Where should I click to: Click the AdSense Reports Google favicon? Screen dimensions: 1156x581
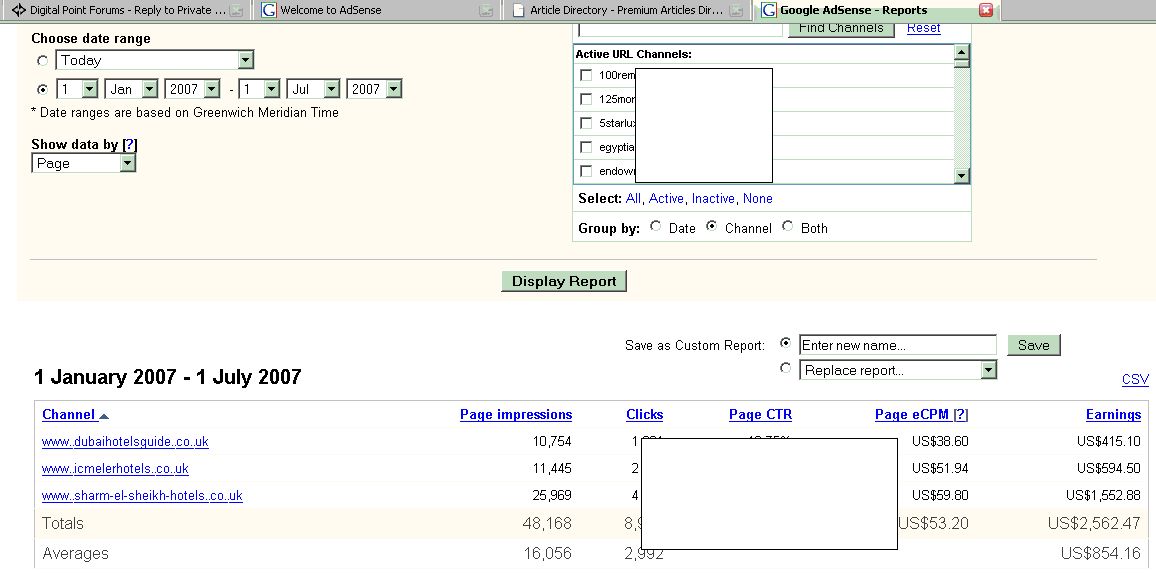click(769, 10)
